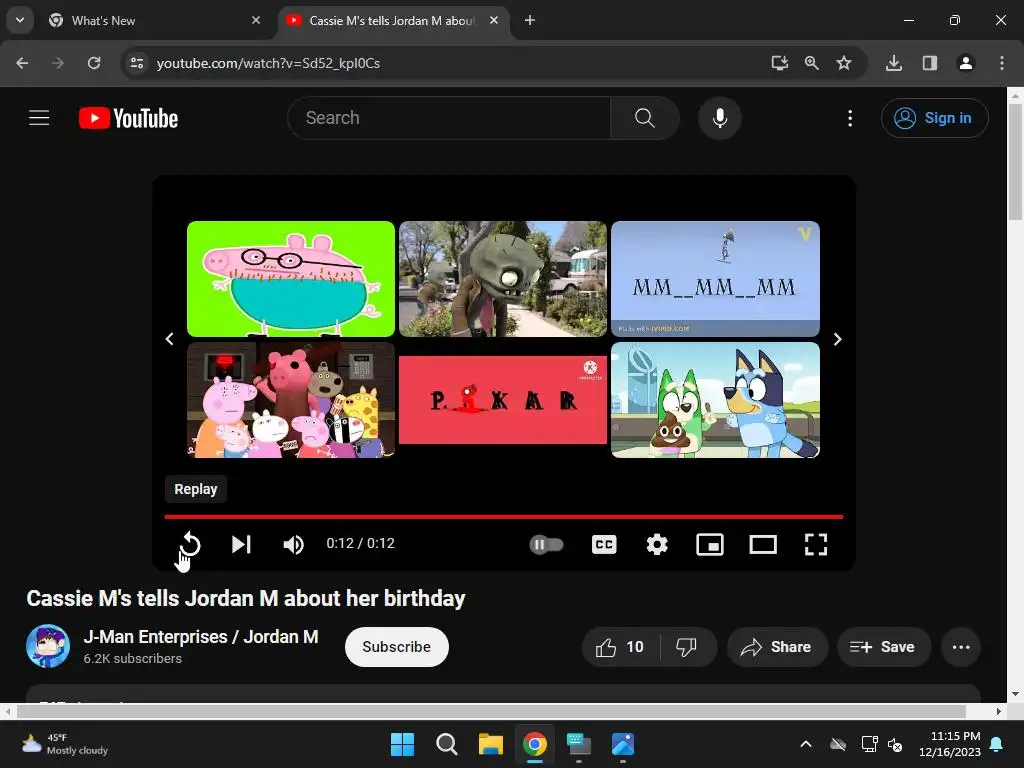Dislike this video
Screen dimensions: 1024x768
point(687,647)
